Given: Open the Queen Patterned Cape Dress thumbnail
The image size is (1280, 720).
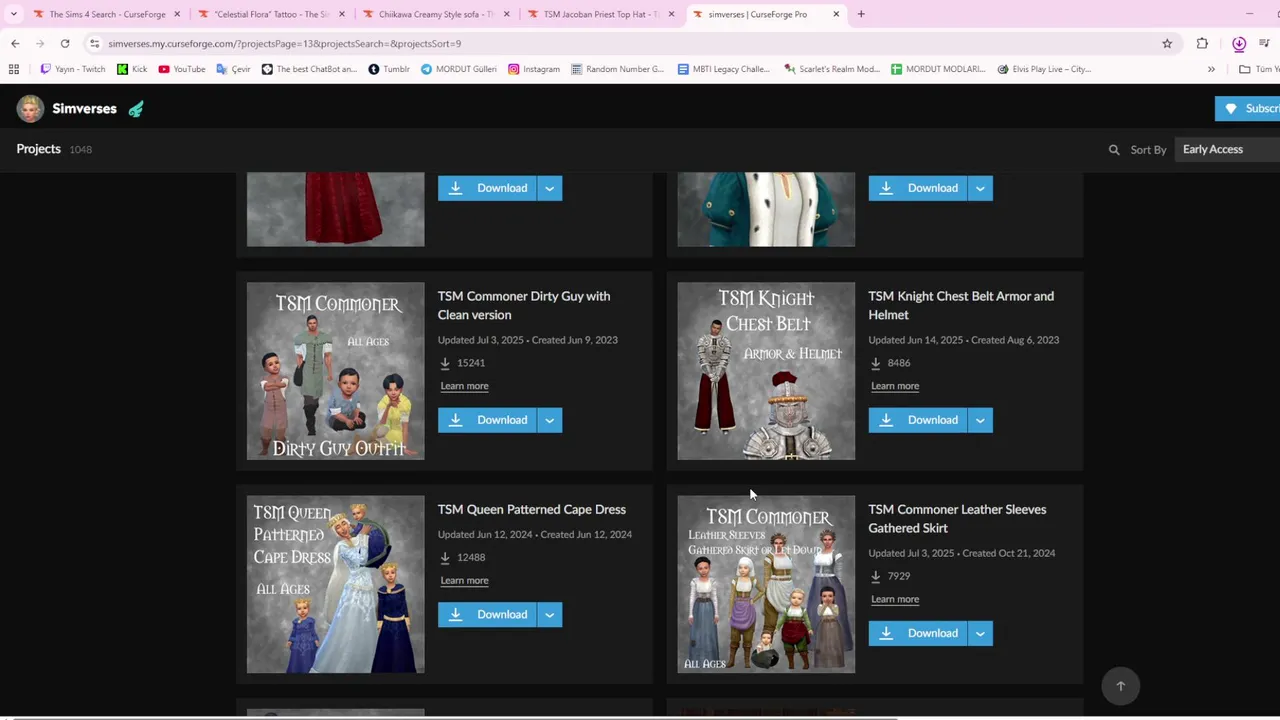Looking at the screenshot, I should tap(336, 584).
